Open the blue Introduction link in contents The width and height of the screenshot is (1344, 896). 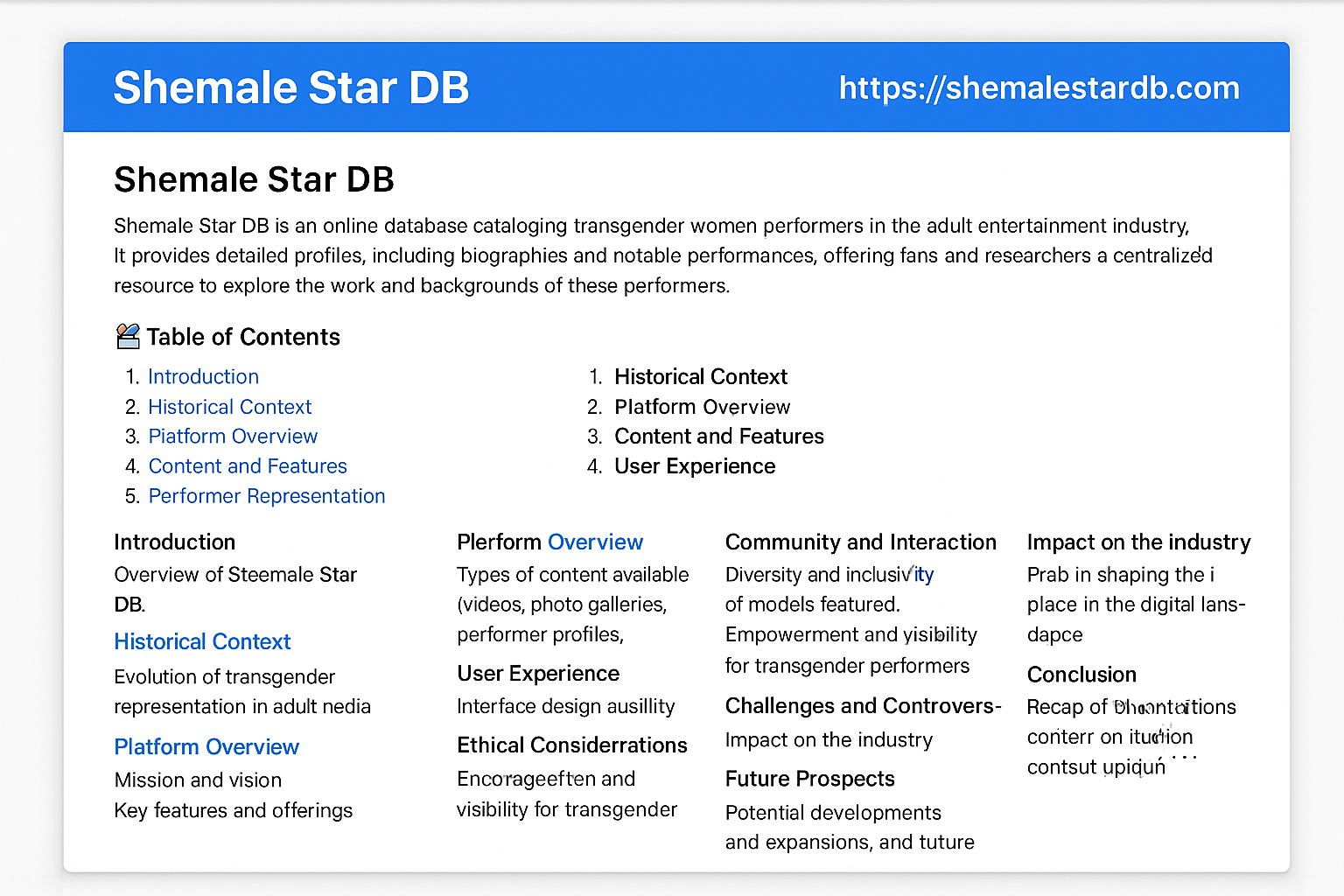[204, 376]
